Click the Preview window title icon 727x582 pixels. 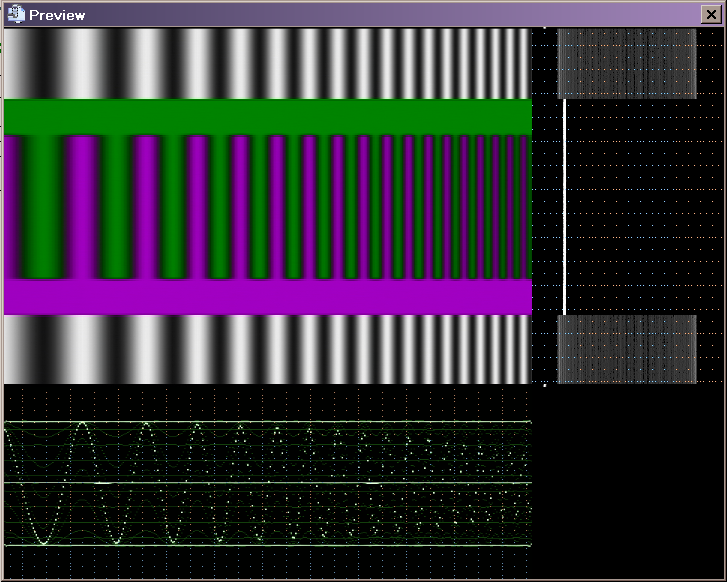pyautogui.click(x=16, y=14)
